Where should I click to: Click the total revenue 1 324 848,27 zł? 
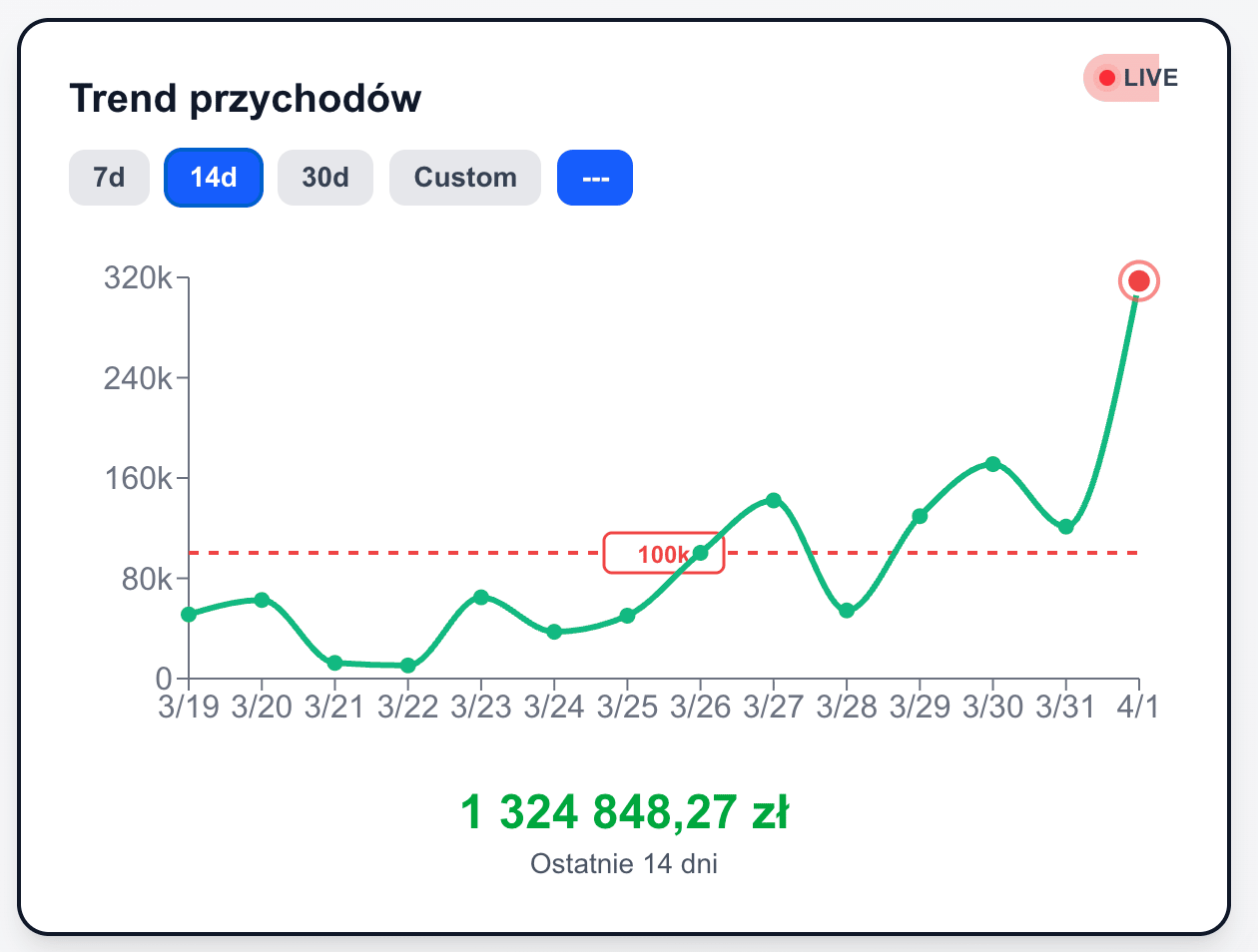[624, 811]
